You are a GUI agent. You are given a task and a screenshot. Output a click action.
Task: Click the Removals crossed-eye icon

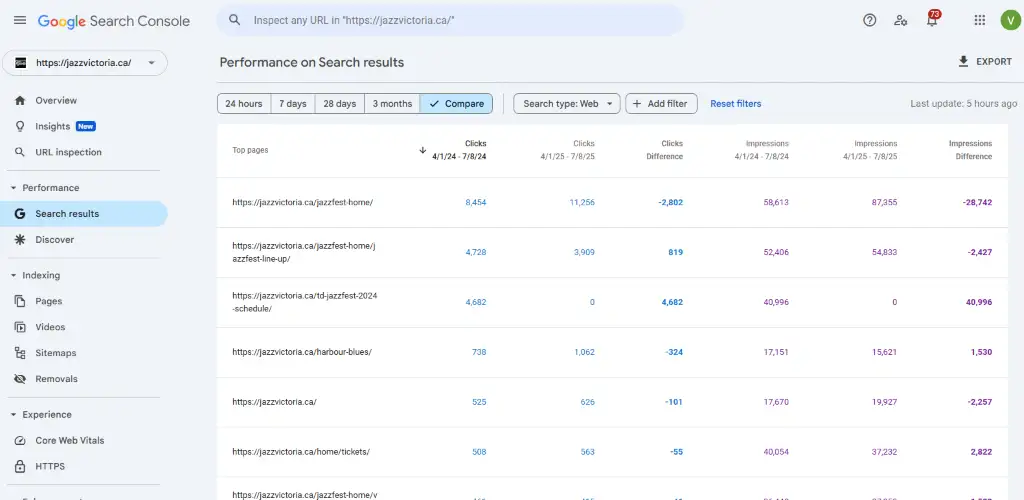tap(20, 379)
